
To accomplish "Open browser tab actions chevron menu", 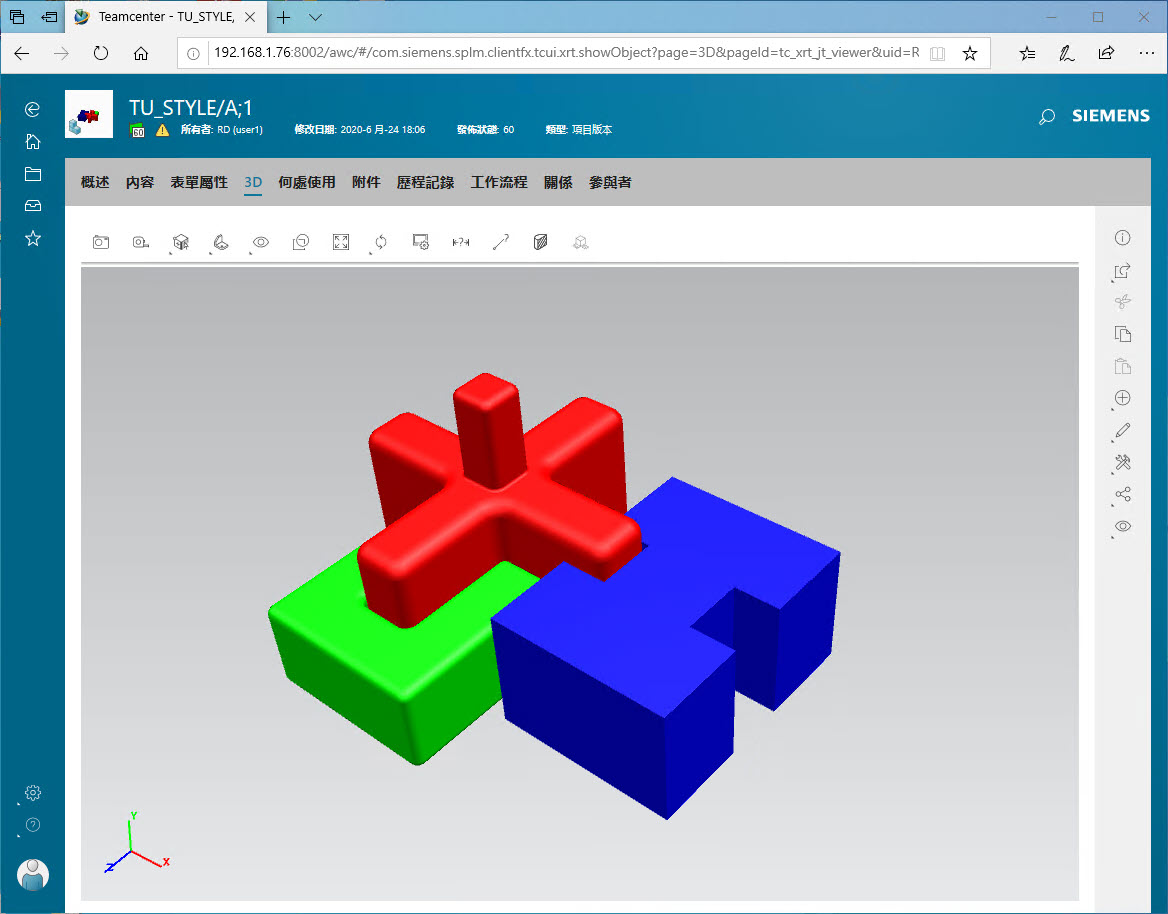I will point(316,17).
